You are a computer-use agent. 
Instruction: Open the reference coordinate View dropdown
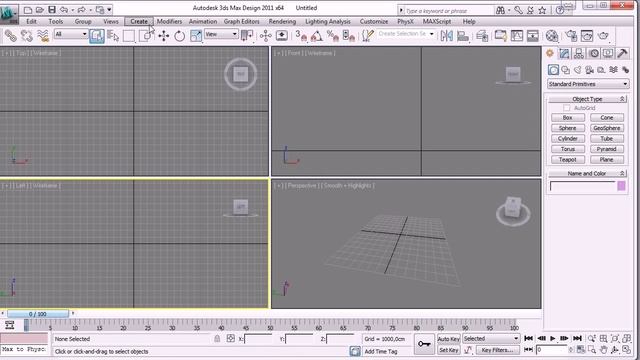(221, 34)
